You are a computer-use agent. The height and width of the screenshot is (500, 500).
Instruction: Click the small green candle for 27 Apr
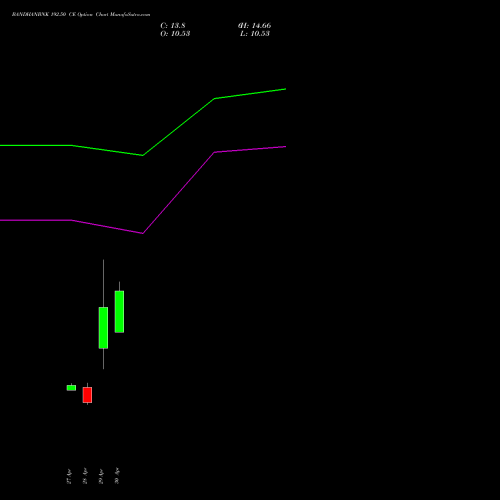(x=71, y=388)
